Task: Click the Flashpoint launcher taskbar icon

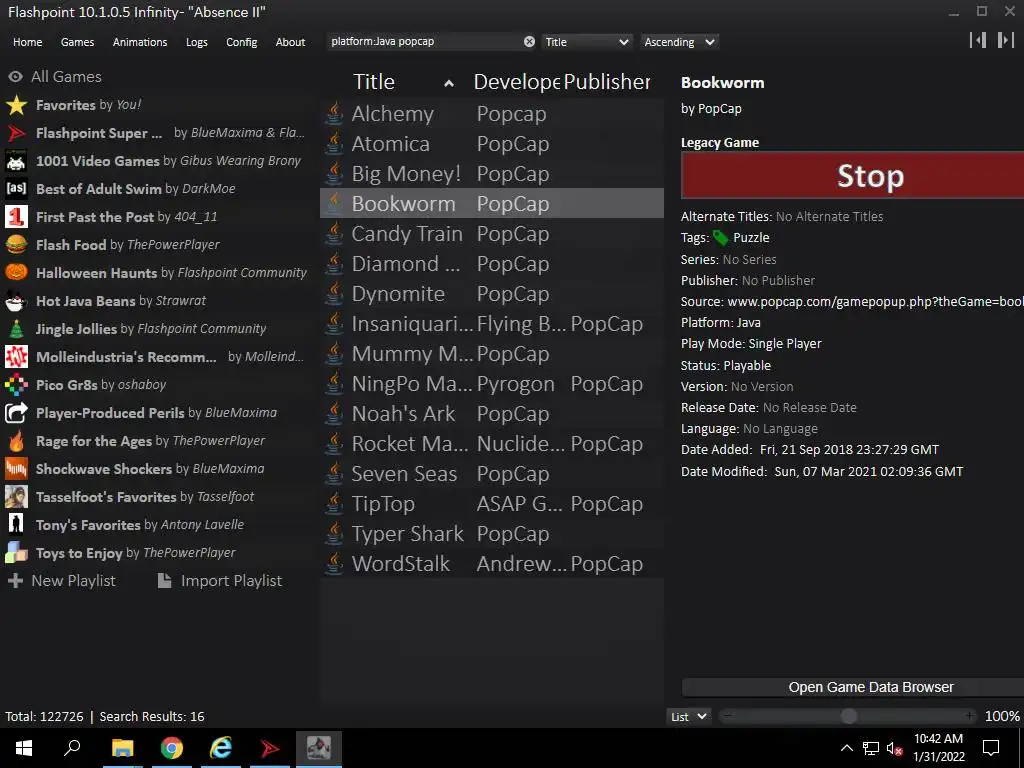Action: coord(270,748)
